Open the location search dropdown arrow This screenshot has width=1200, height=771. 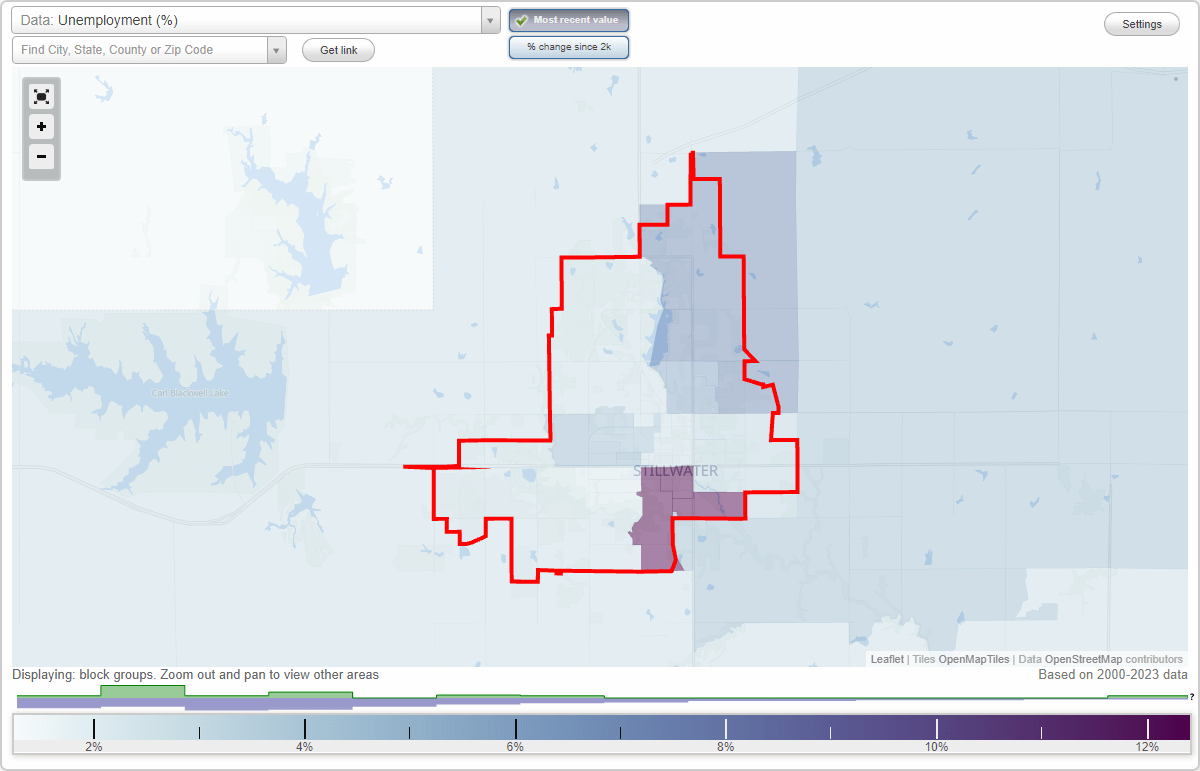pyautogui.click(x=277, y=50)
